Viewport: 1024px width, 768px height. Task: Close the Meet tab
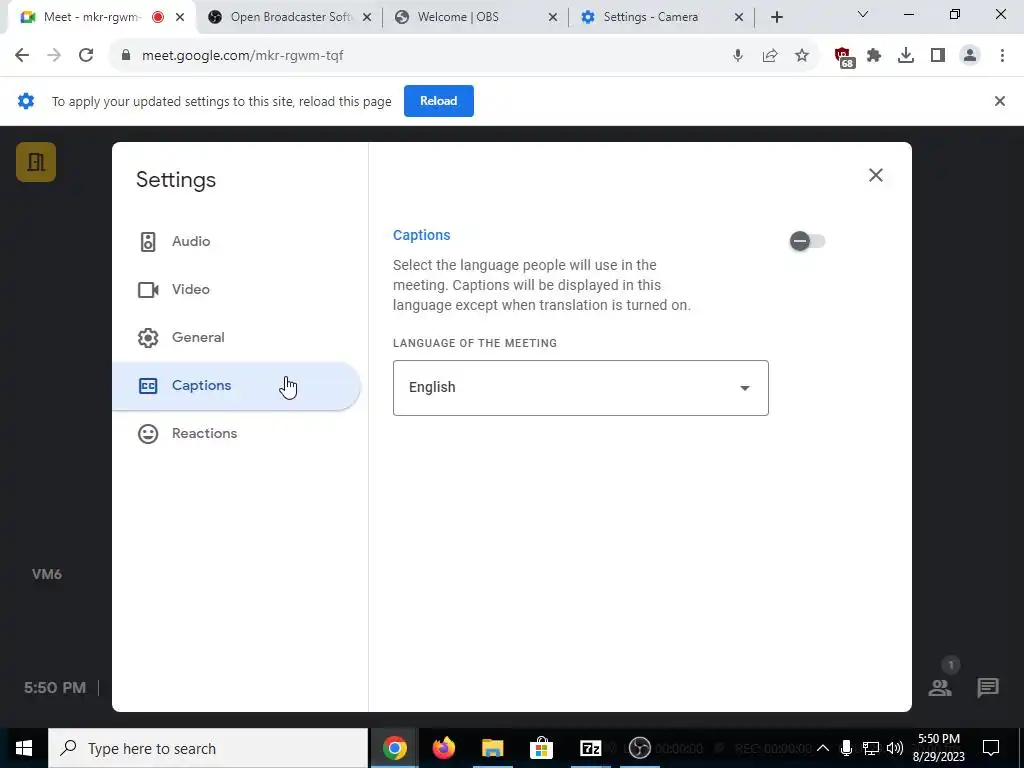180,18
